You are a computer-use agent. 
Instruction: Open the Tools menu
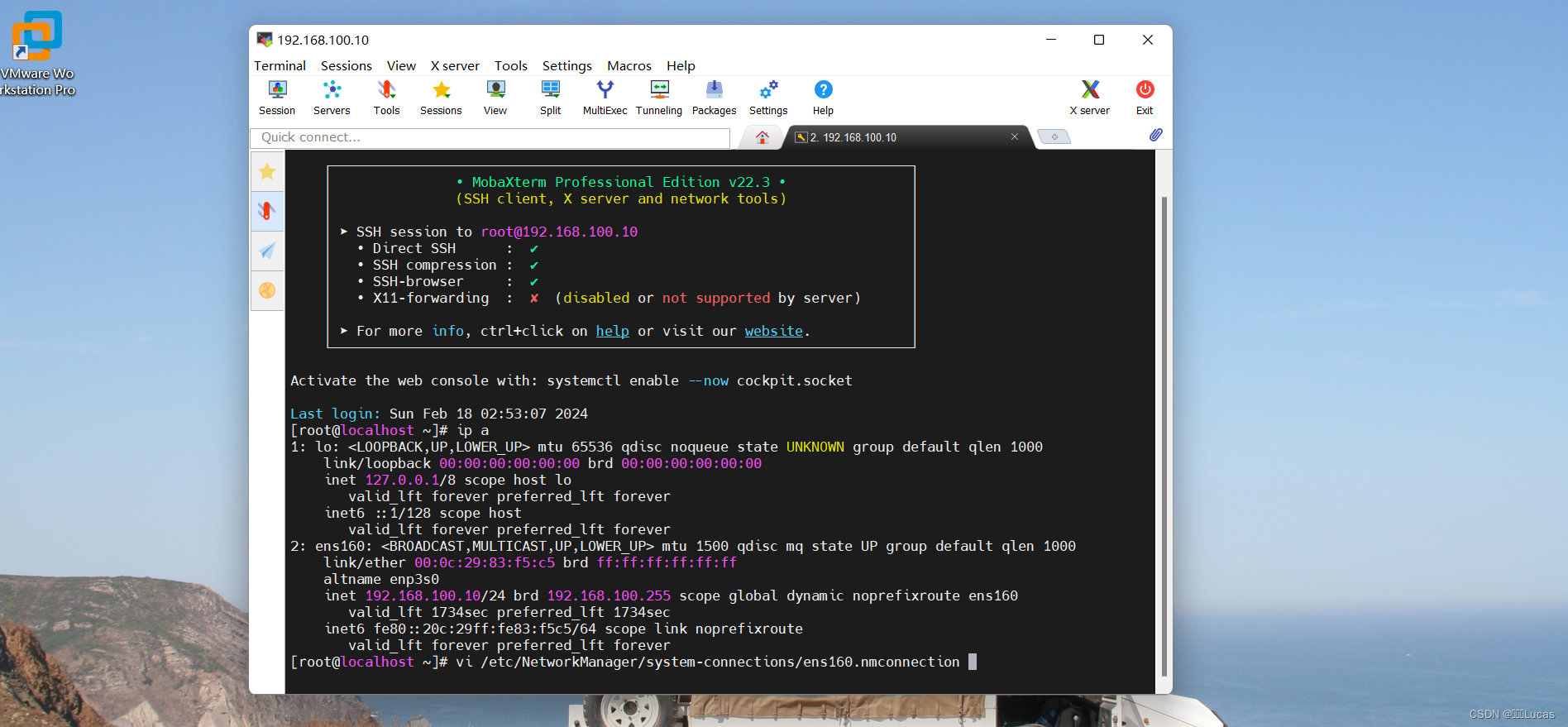pyautogui.click(x=511, y=65)
